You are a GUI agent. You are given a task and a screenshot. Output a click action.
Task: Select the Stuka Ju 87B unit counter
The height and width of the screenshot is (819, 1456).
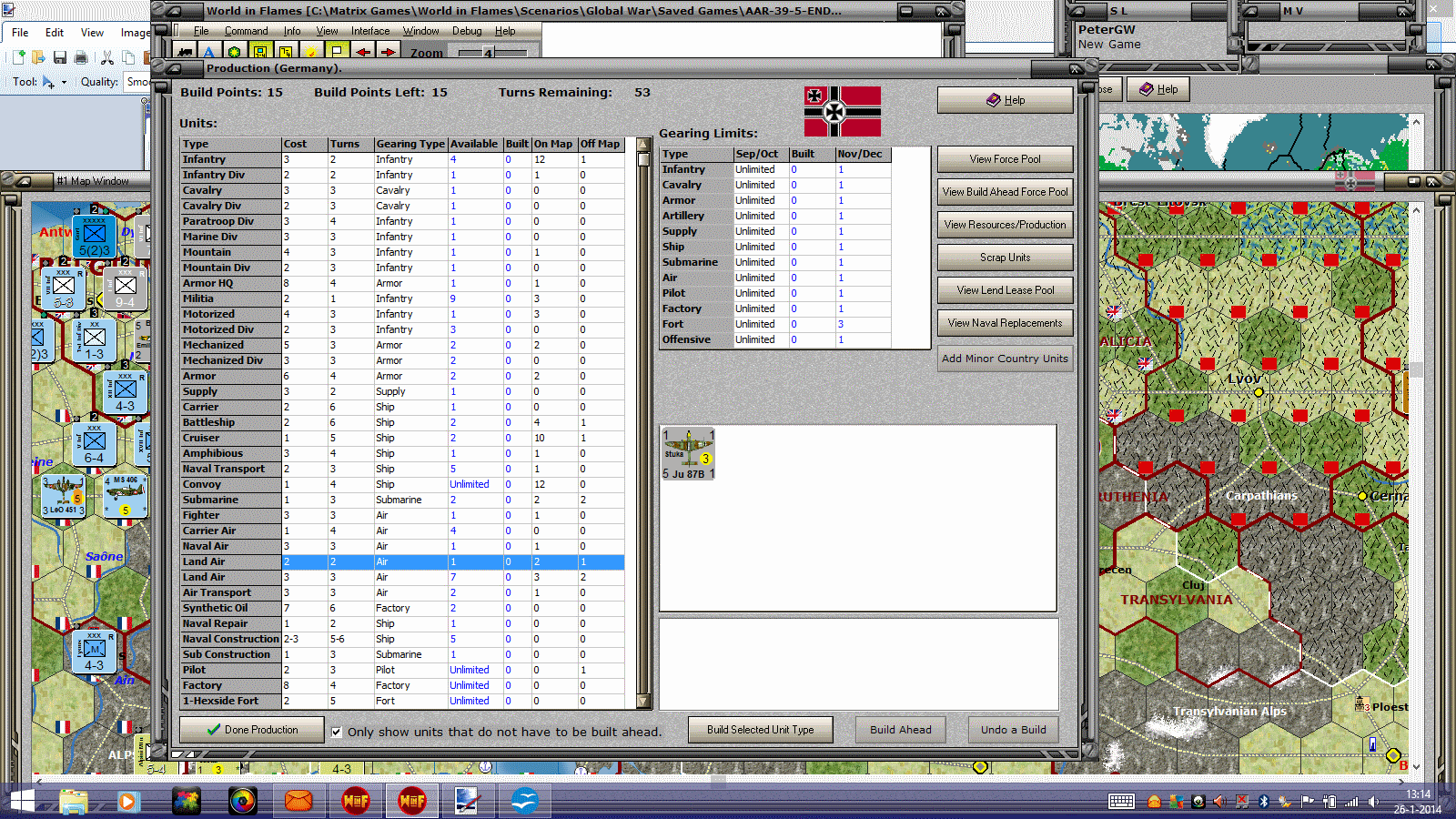point(688,454)
